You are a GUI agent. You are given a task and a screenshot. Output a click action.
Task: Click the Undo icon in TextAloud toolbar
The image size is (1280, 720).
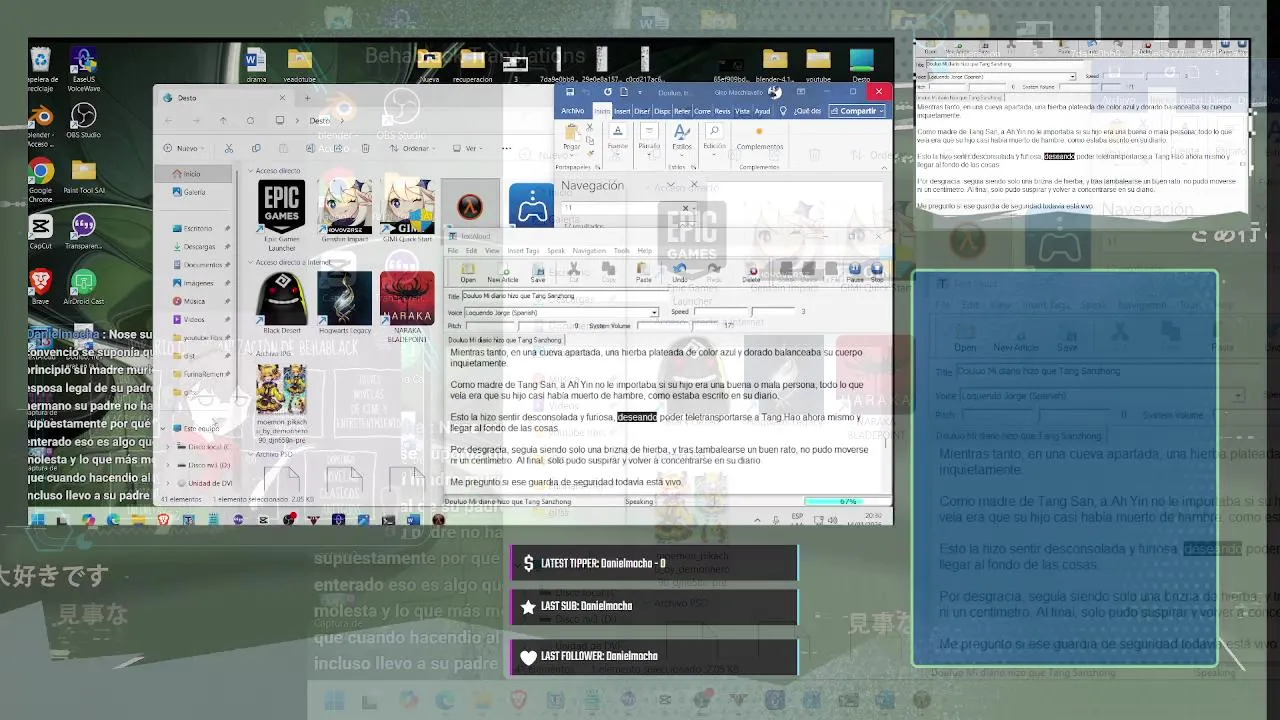[680, 270]
